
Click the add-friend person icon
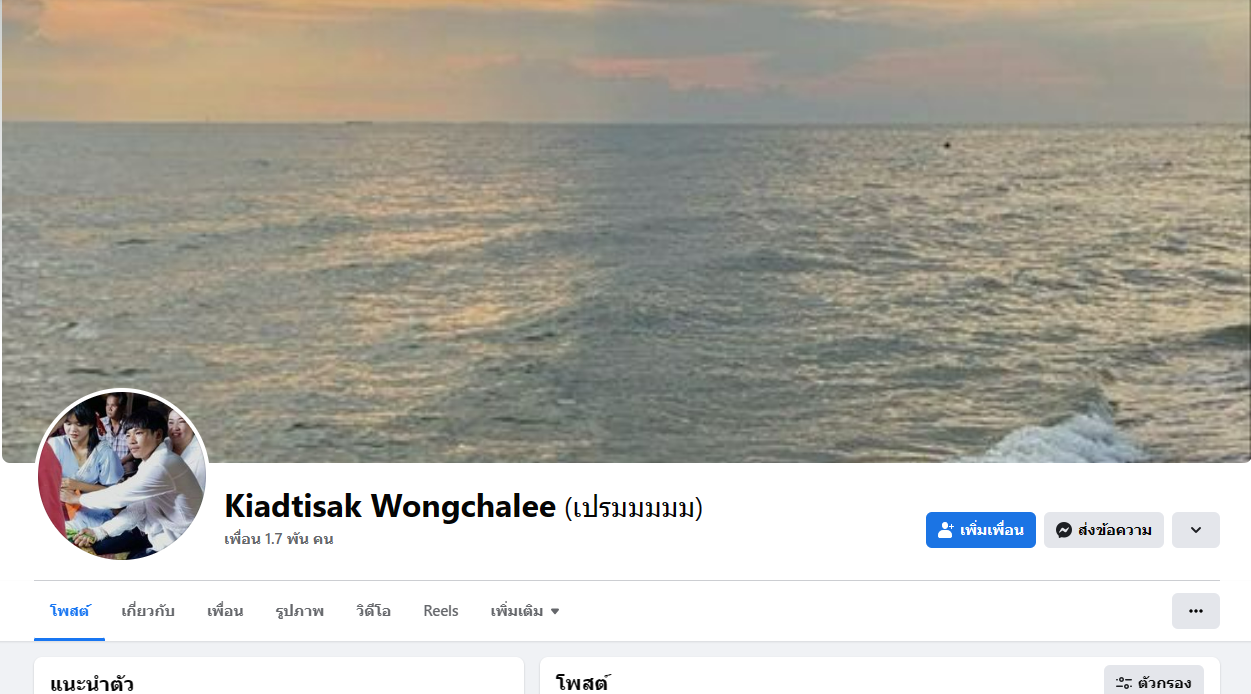(x=946, y=530)
